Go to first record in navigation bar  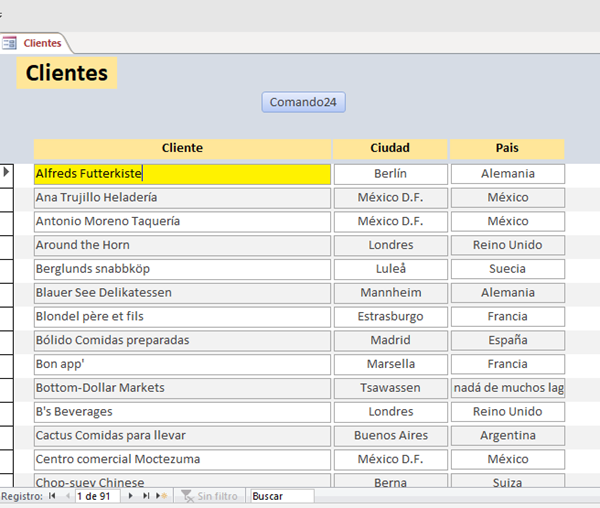(x=54, y=496)
